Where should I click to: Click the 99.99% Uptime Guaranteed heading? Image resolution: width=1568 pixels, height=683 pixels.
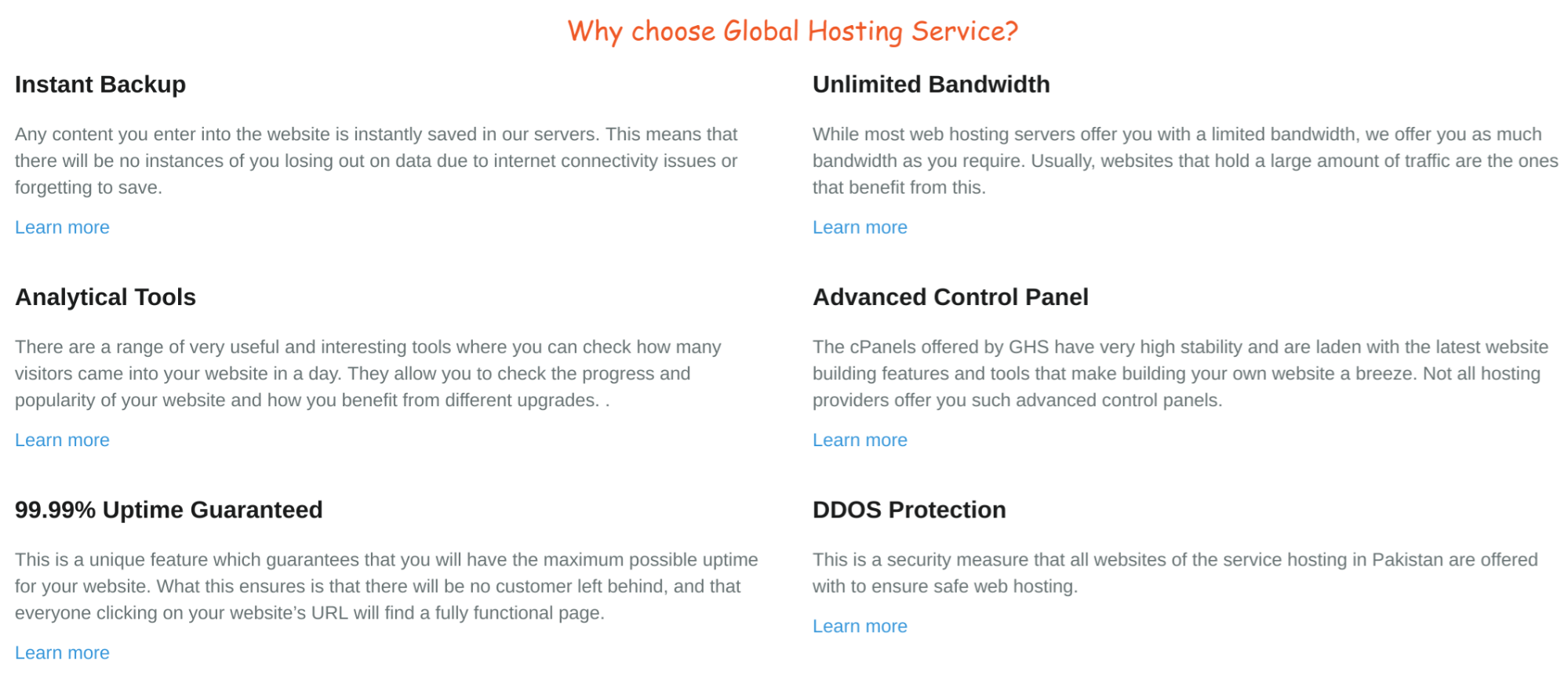169,510
